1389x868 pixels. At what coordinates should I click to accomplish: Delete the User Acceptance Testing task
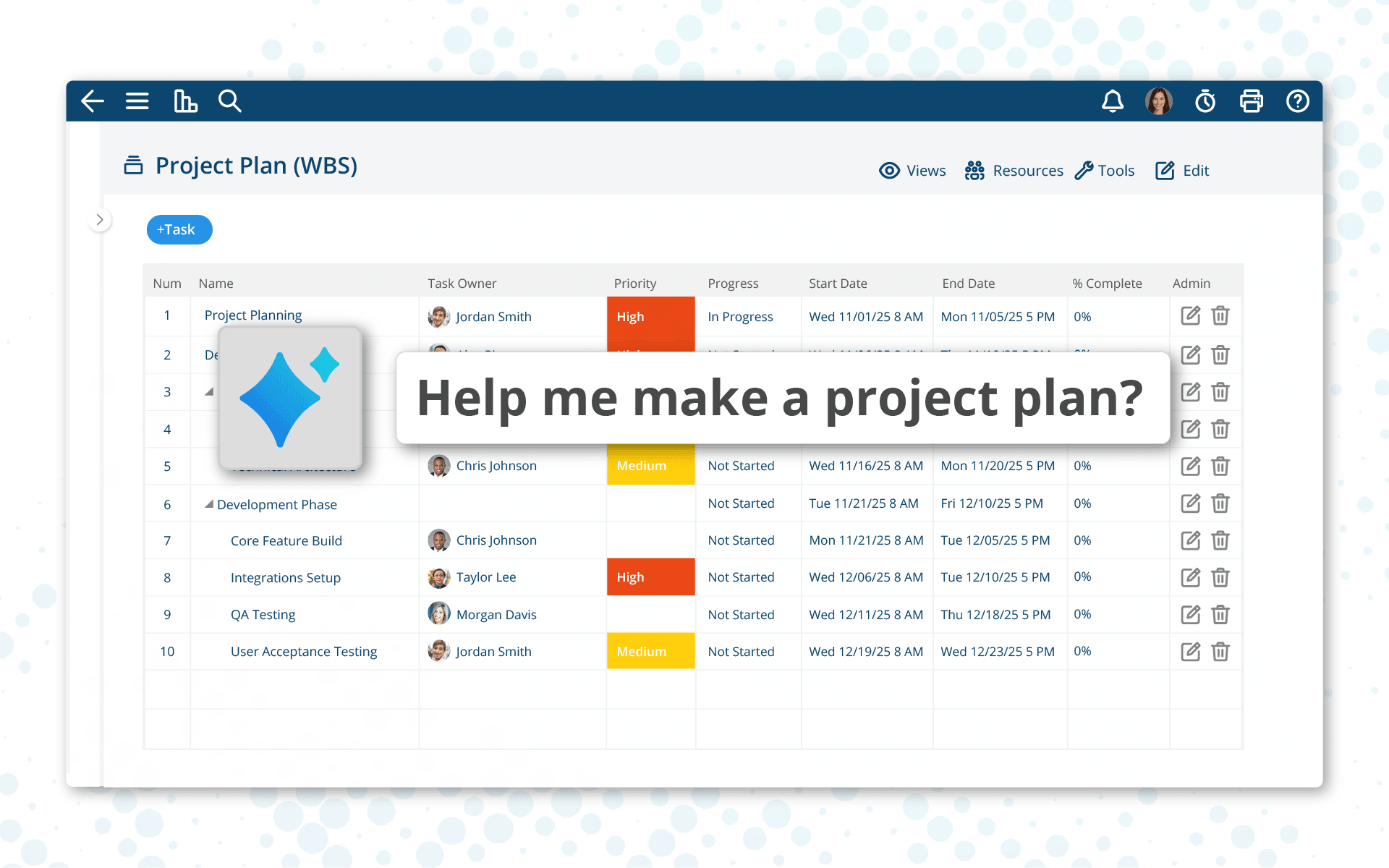[x=1220, y=652]
